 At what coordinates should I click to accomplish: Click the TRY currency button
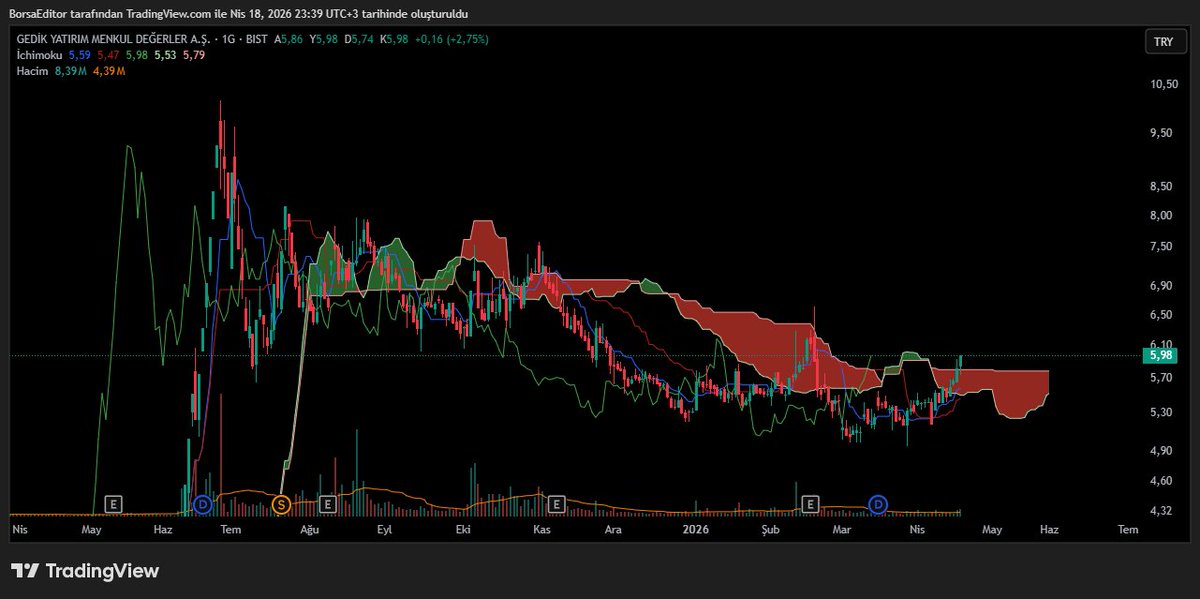click(1163, 41)
